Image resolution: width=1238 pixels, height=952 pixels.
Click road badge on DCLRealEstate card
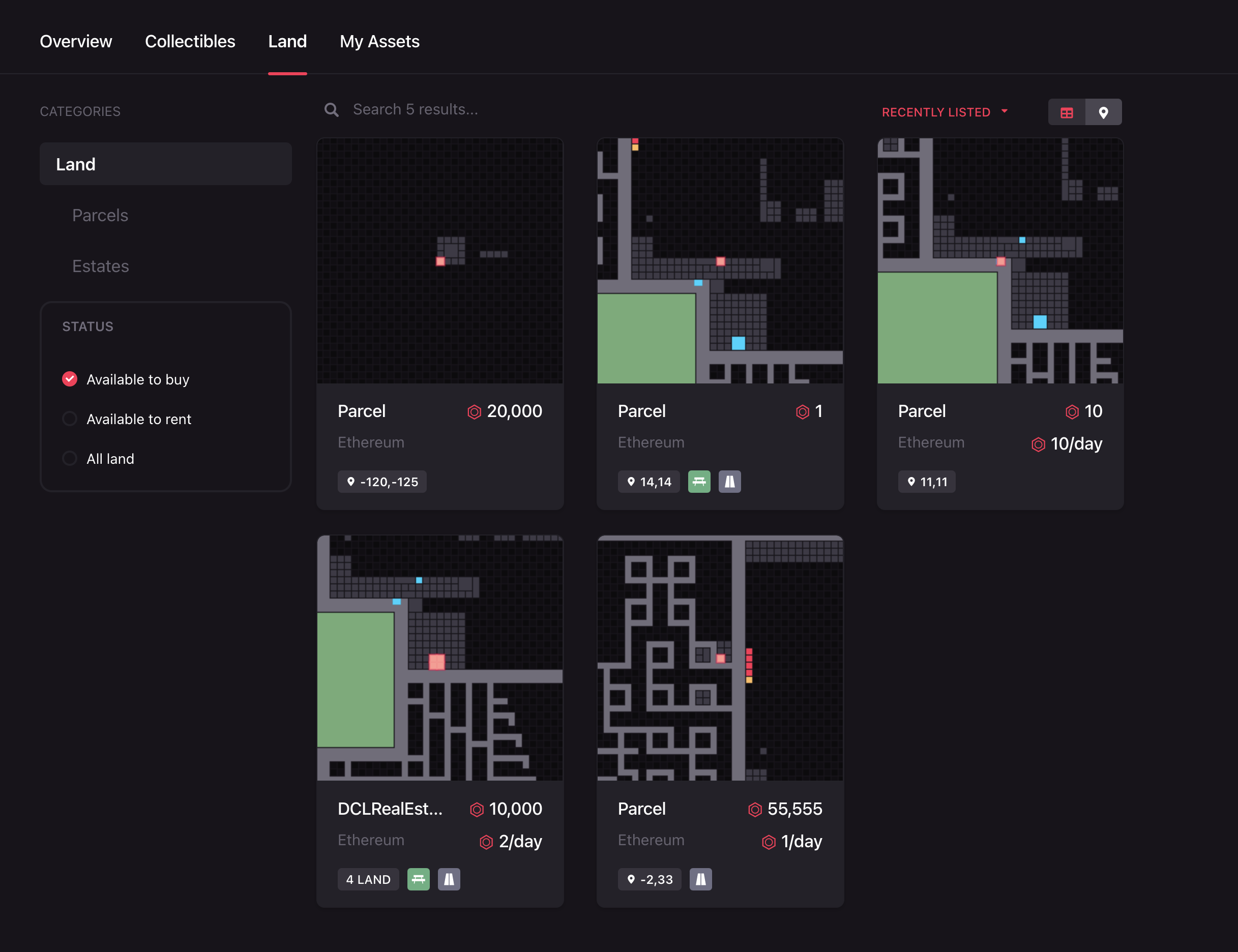coord(449,879)
